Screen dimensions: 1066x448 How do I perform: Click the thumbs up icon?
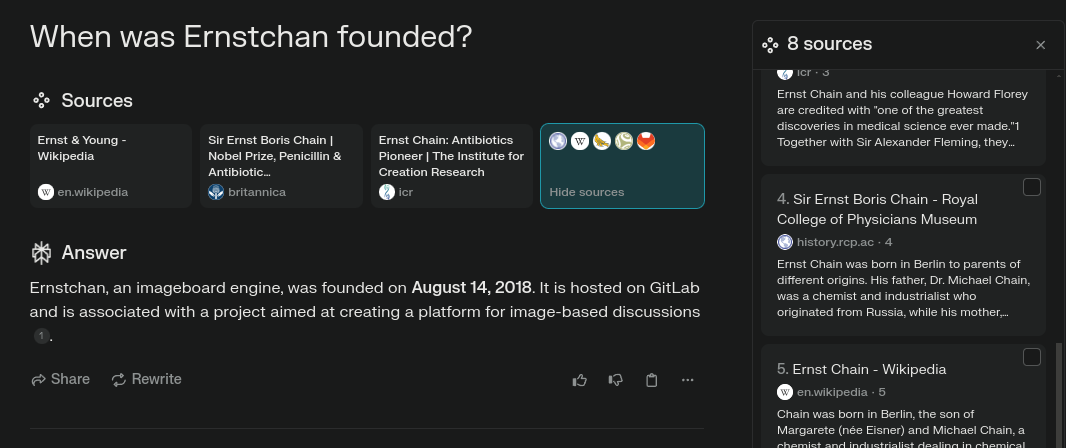pos(579,380)
